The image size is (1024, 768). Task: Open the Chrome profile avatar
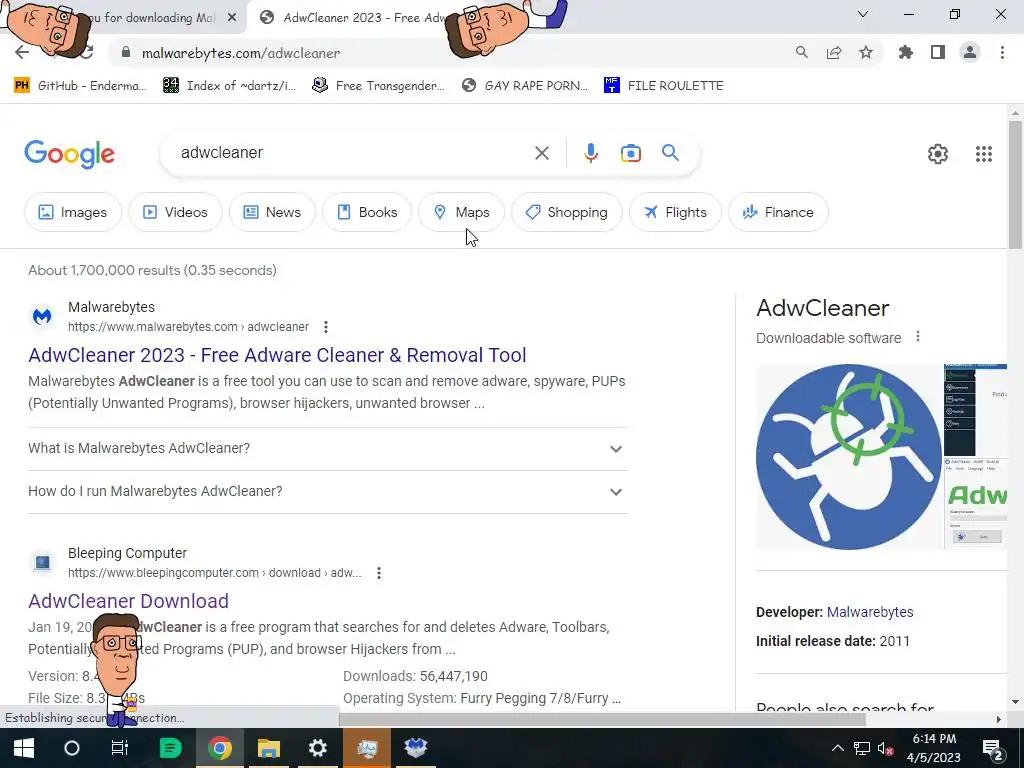coord(970,53)
